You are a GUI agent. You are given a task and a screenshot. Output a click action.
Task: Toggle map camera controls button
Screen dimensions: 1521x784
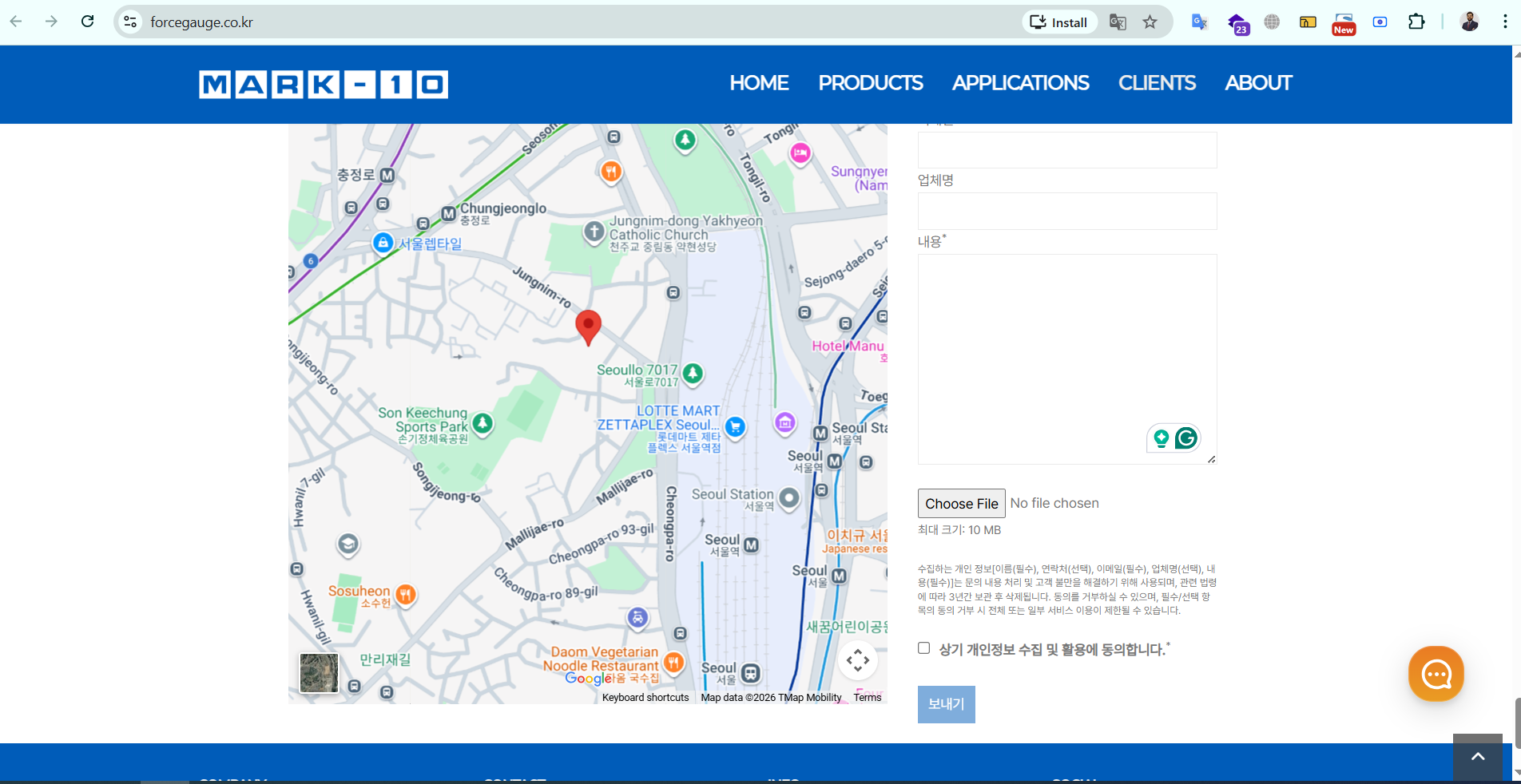click(x=858, y=660)
